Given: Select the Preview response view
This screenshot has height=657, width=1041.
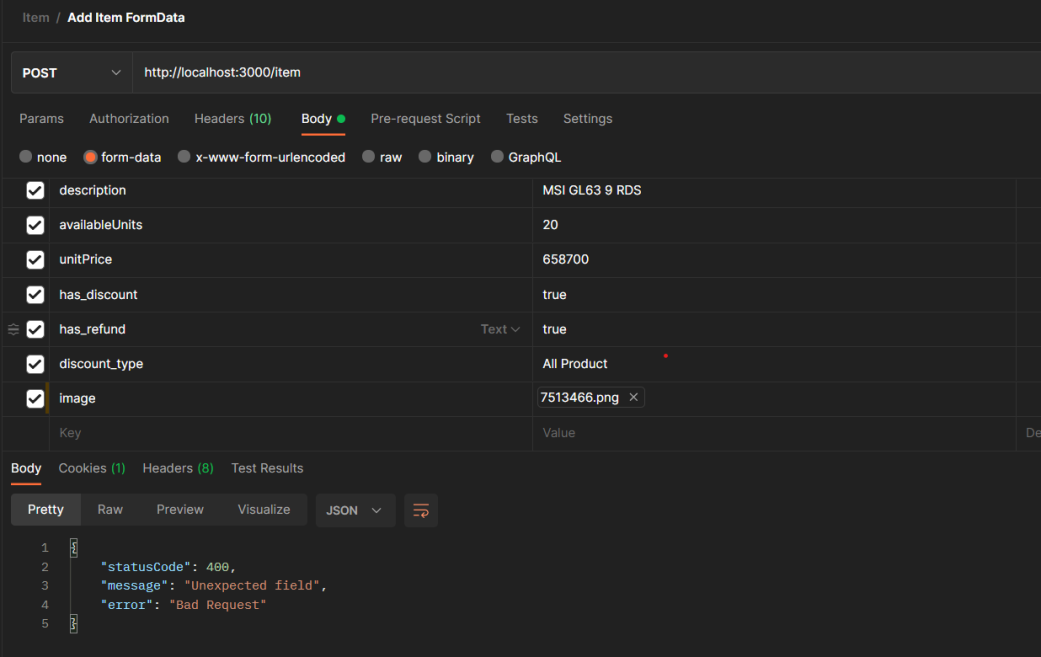Looking at the screenshot, I should (x=180, y=510).
